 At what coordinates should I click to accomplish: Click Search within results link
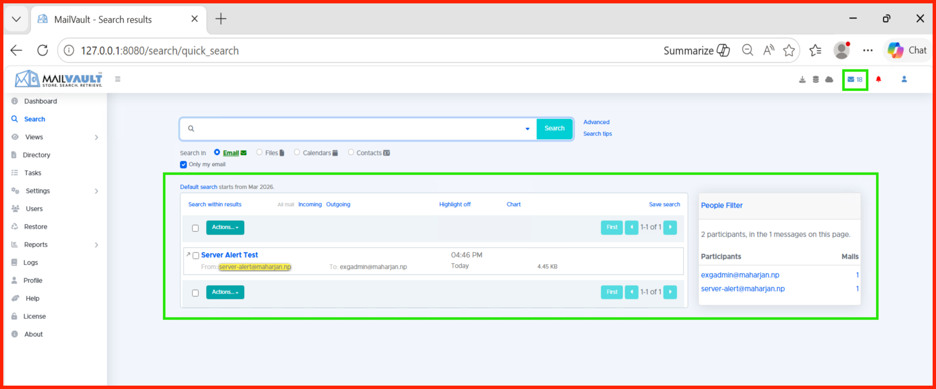point(215,205)
